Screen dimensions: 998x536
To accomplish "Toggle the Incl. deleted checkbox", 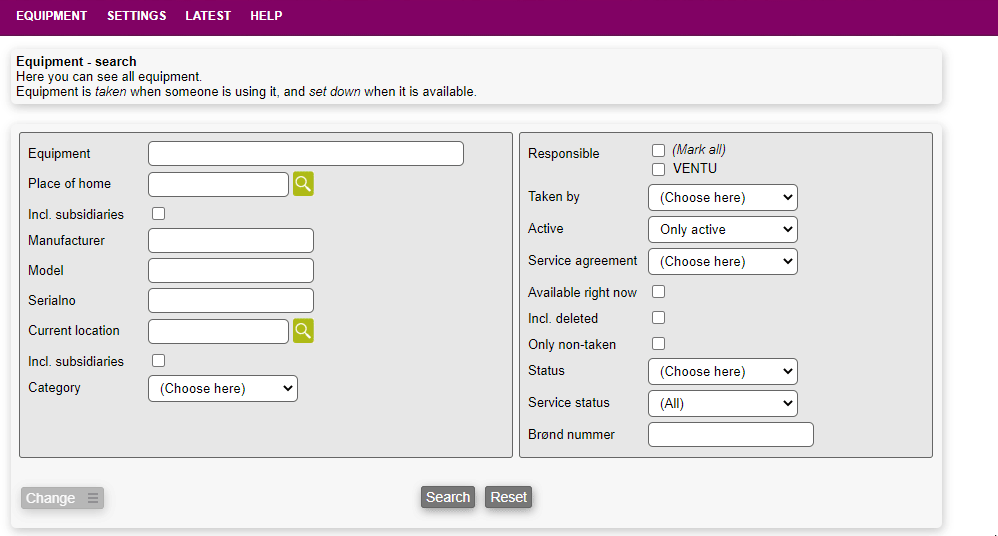I will point(658,318).
